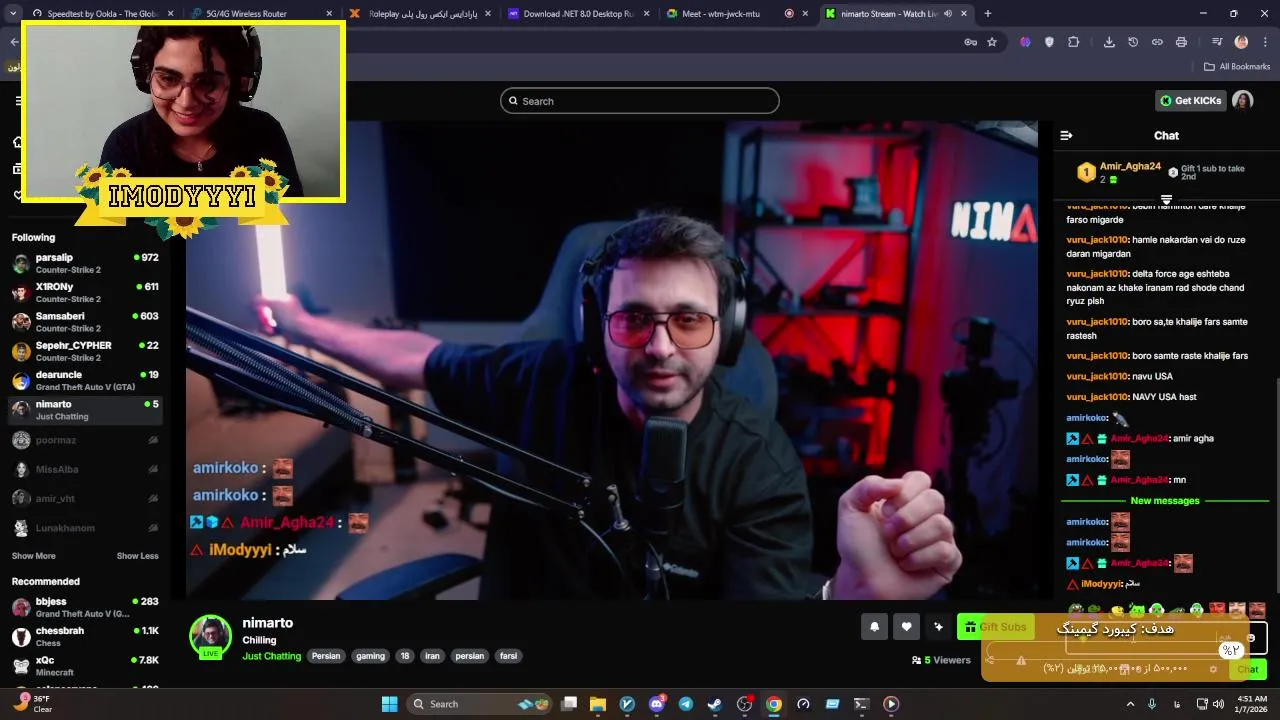The image size is (1280, 720).
Task: Open File Explorer from the taskbar
Action: (598, 704)
